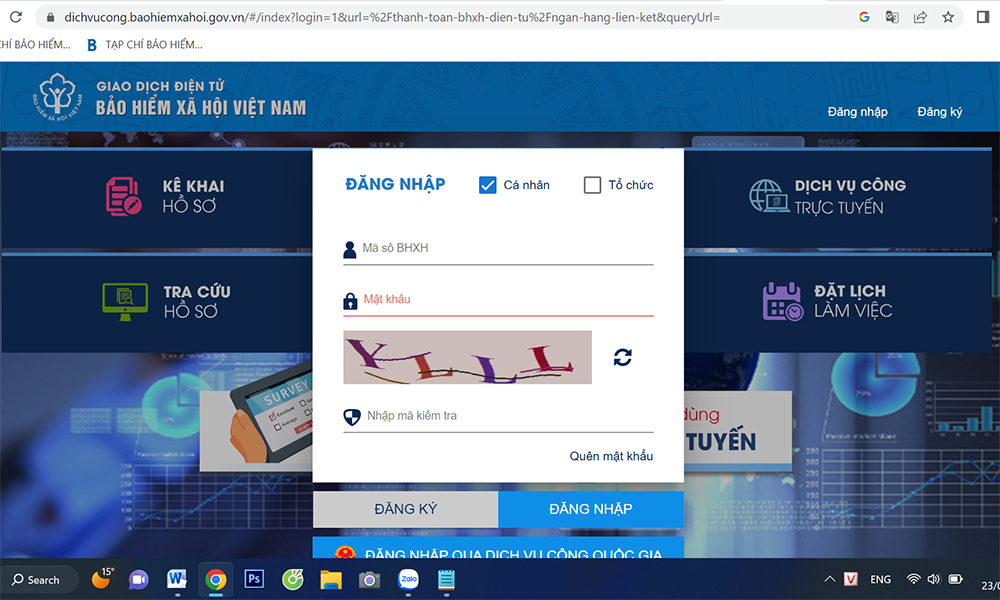Viewport: 1000px width, 600px height.
Task: Click the Dịch vụ công globe icon
Action: (x=768, y=196)
